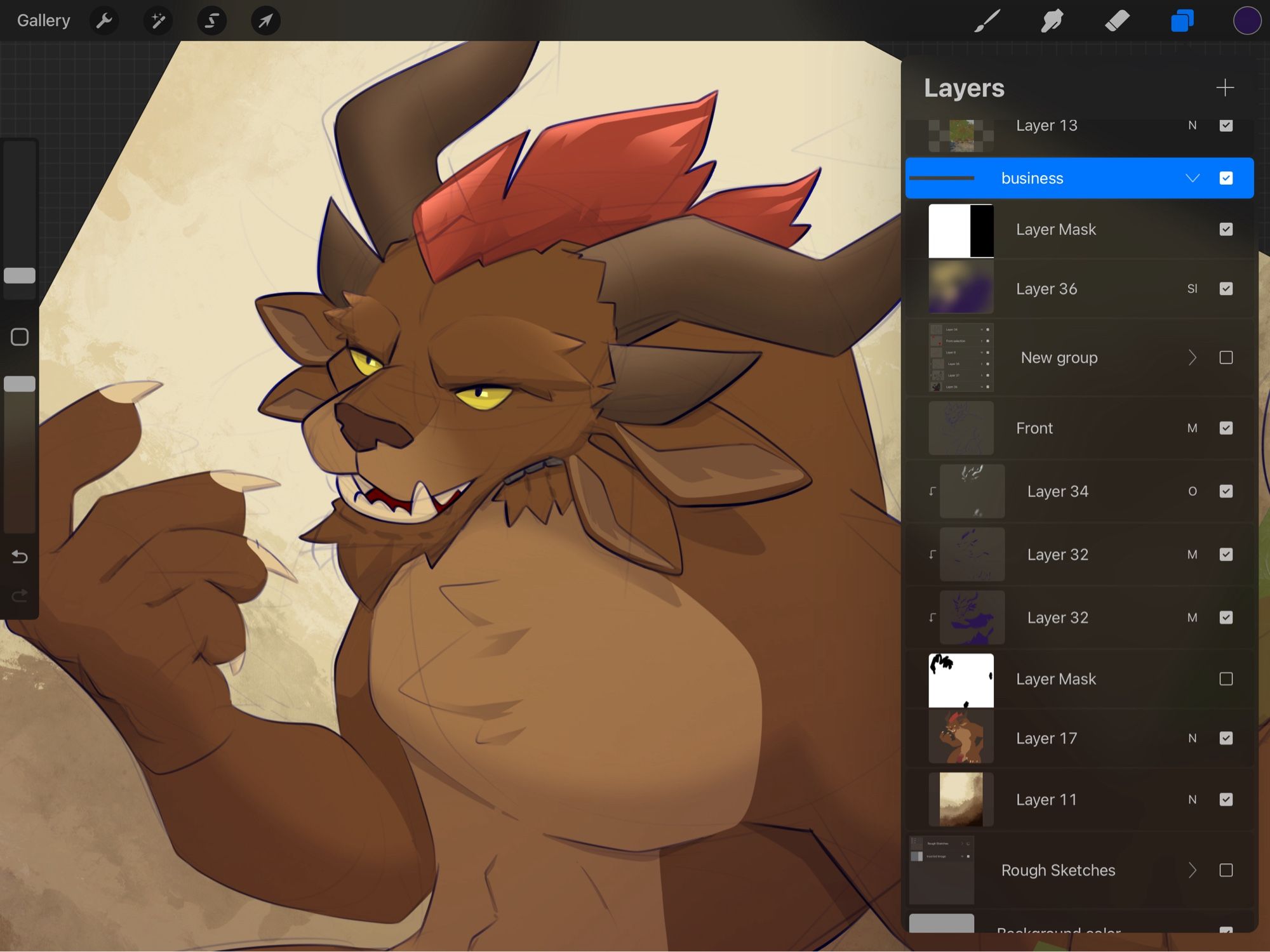Collapse the business group chevron
This screenshot has height=952, width=1270.
(1193, 178)
